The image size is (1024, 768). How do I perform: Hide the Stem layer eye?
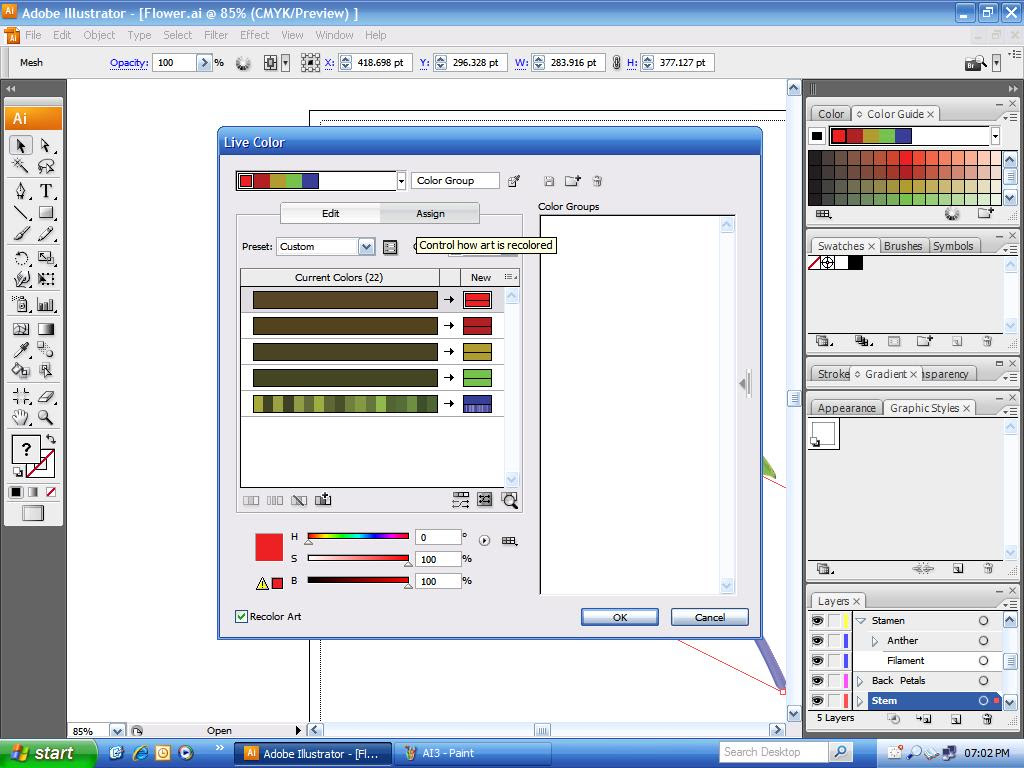[x=817, y=701]
